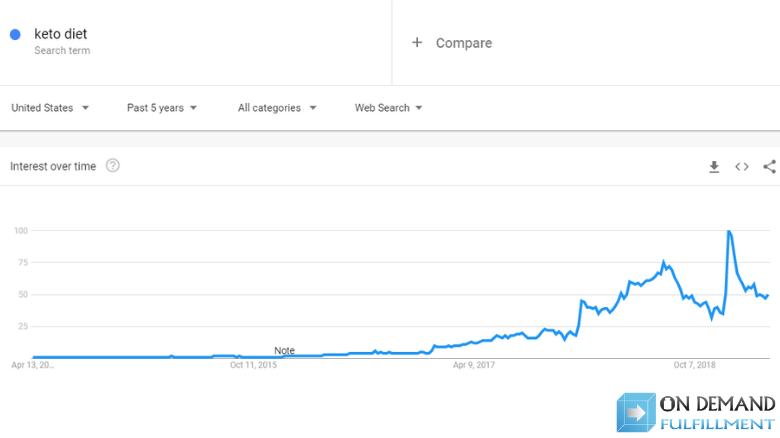Open the Past 5 years dropdown

[x=162, y=108]
